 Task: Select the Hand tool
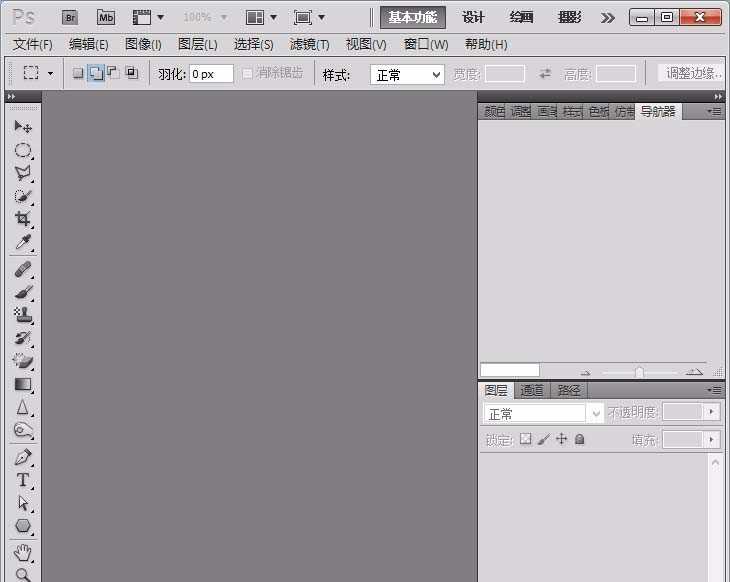point(23,553)
